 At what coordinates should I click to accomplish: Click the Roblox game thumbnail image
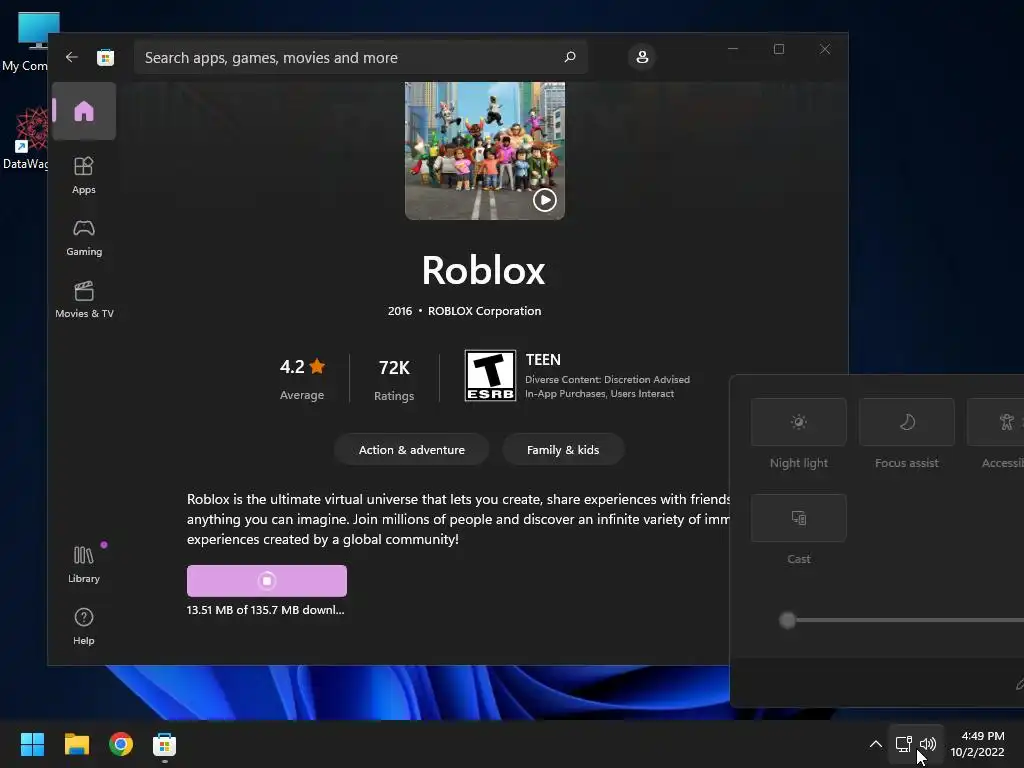[x=485, y=150]
